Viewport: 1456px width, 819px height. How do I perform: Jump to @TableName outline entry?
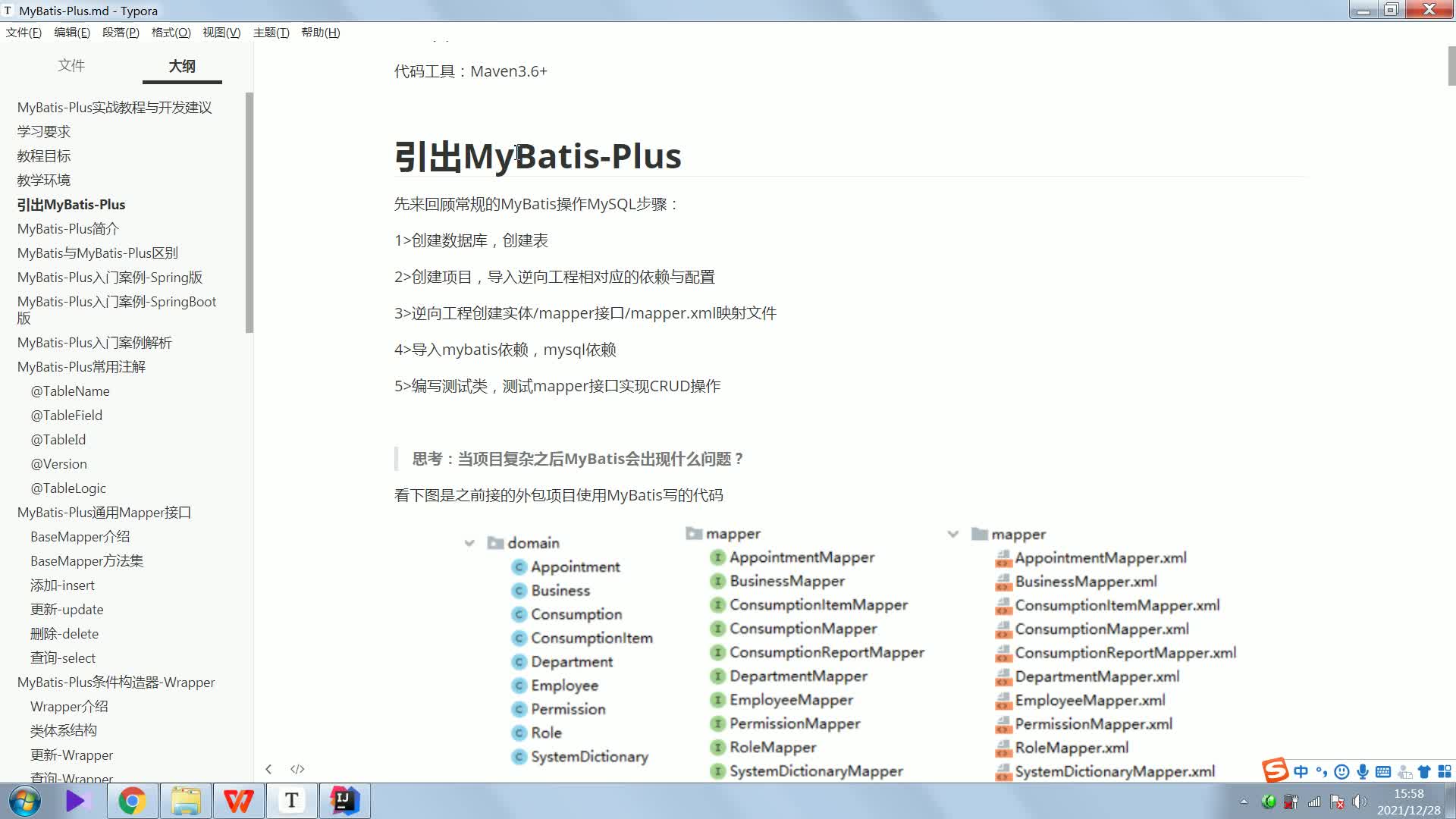70,391
